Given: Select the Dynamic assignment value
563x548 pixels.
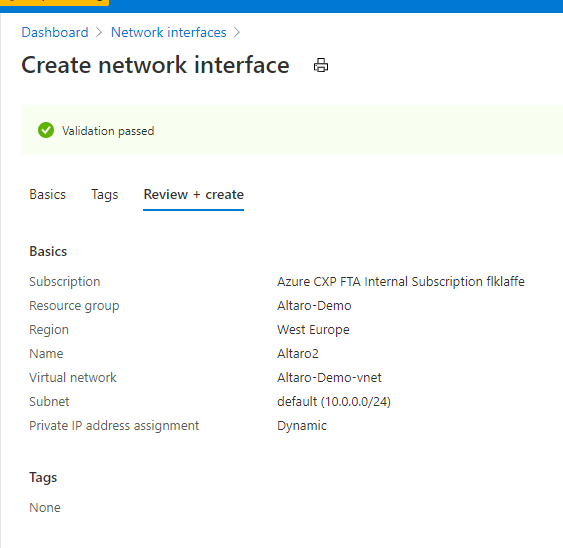Looking at the screenshot, I should [302, 426].
